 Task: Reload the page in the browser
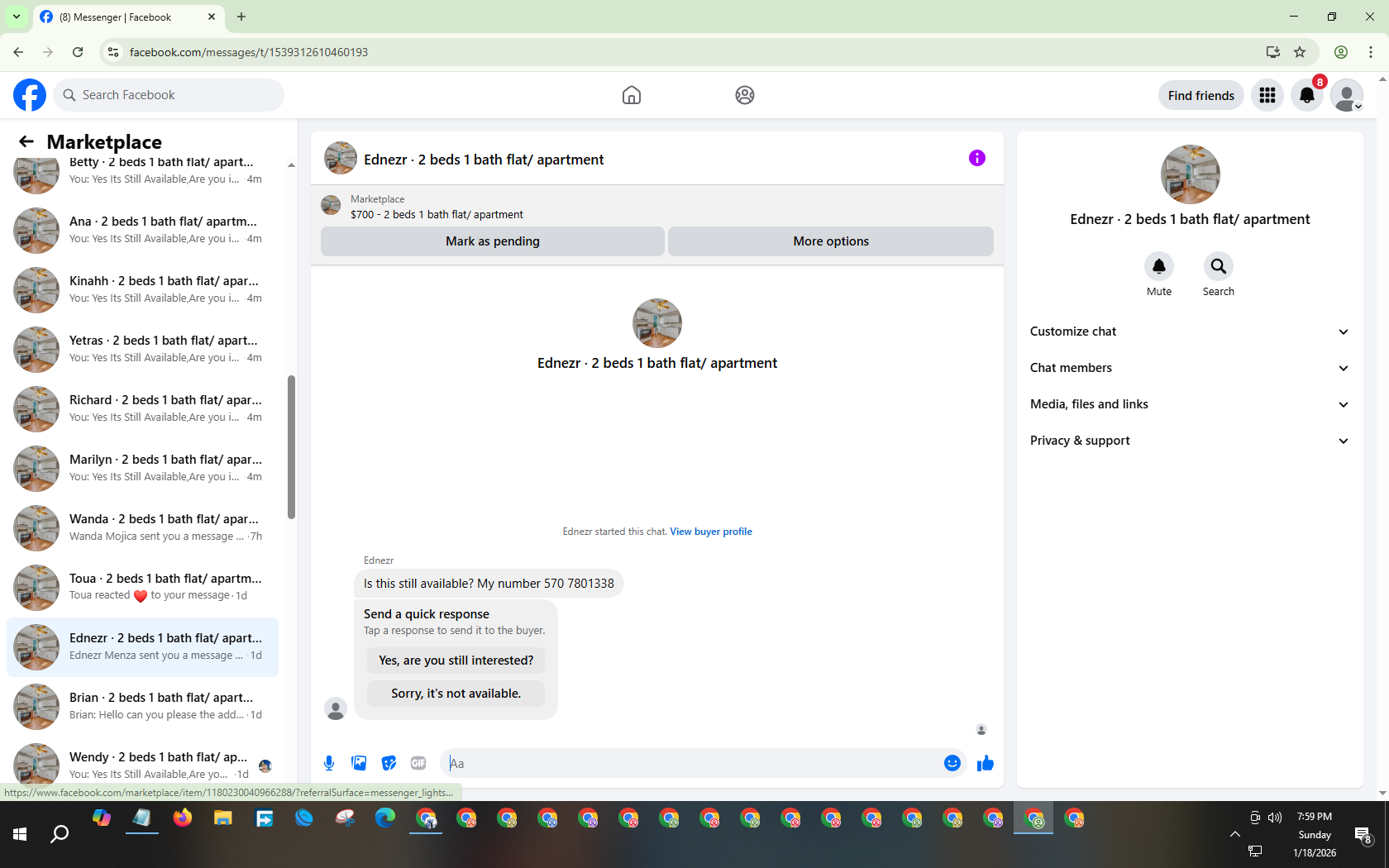[78, 52]
